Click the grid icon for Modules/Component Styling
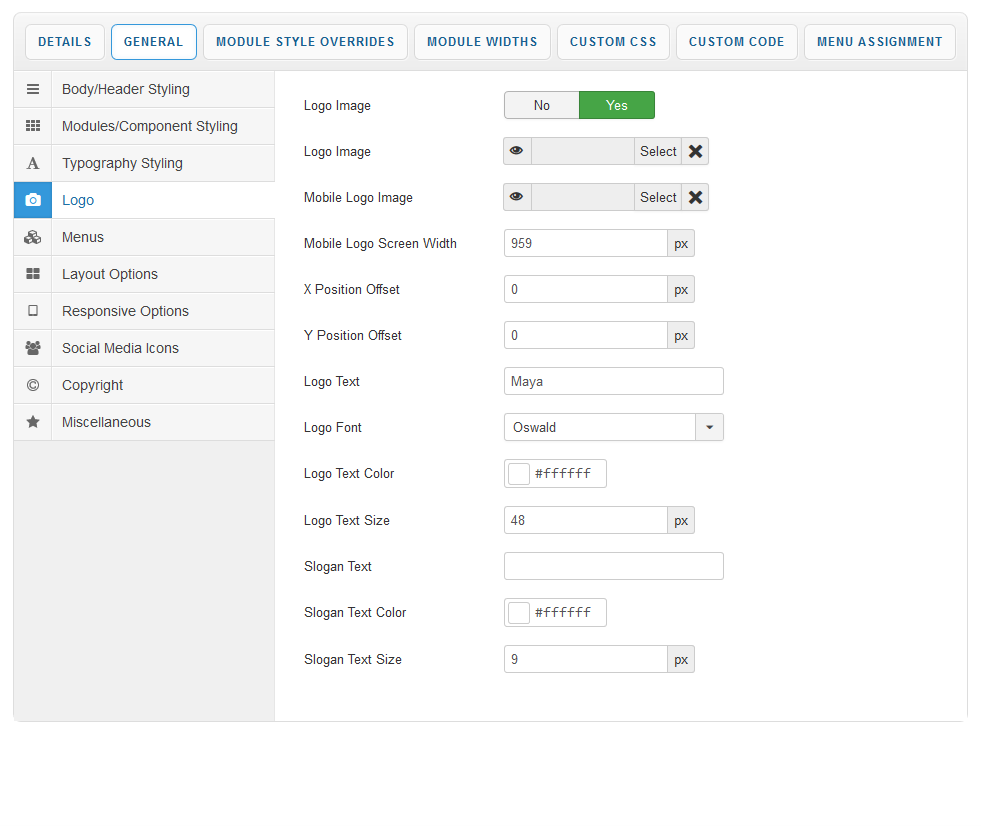Viewport: 981px width, 826px height. (33, 126)
